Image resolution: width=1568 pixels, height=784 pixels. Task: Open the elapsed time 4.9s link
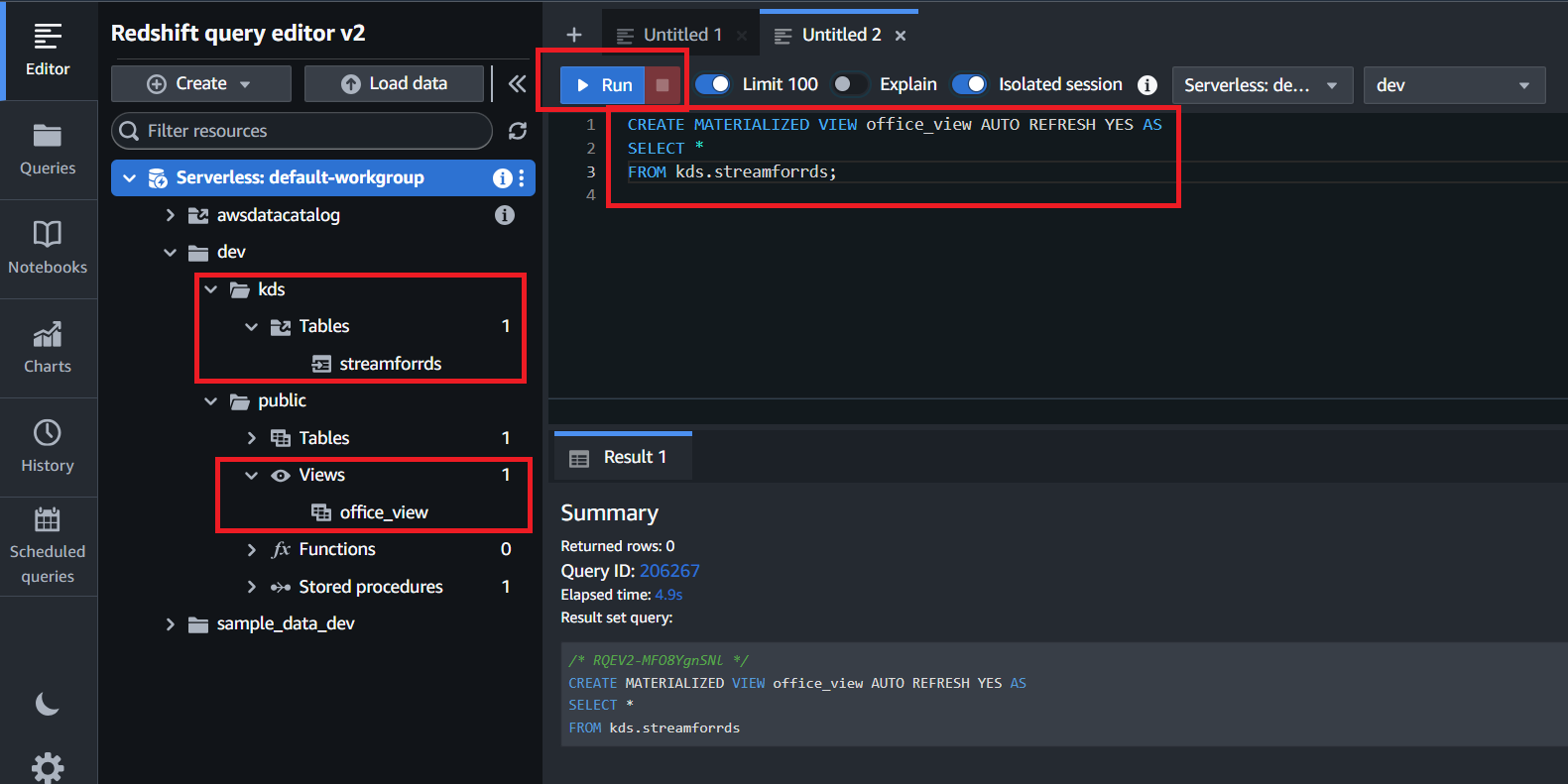[668, 595]
